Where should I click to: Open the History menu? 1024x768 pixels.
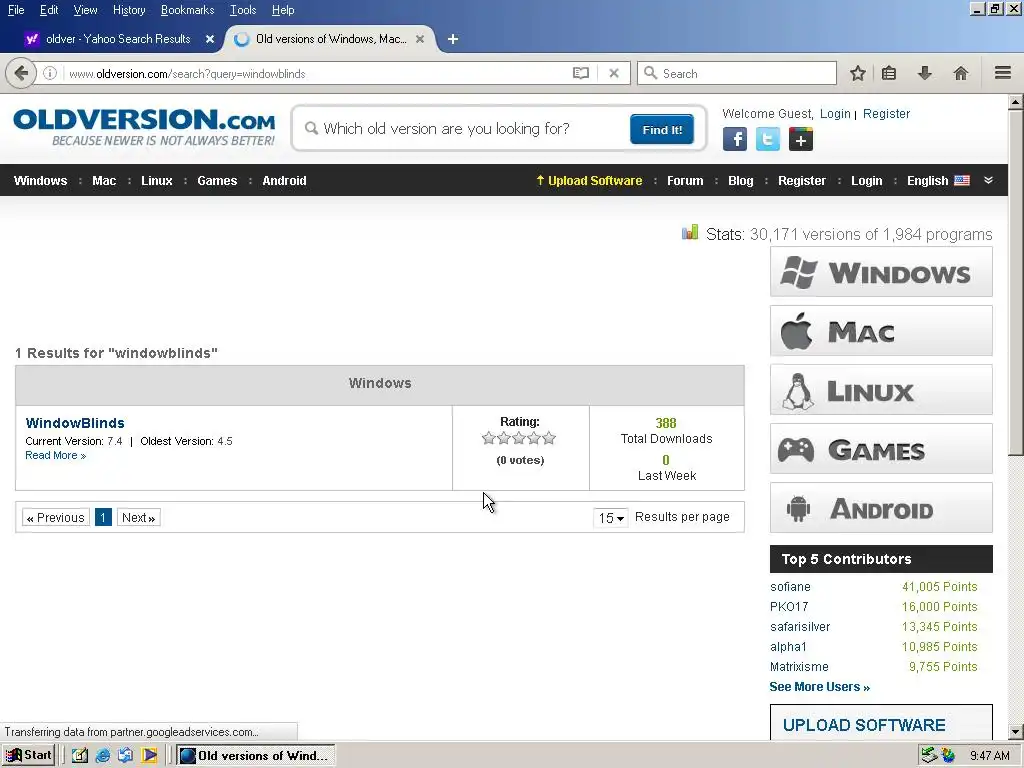129,10
